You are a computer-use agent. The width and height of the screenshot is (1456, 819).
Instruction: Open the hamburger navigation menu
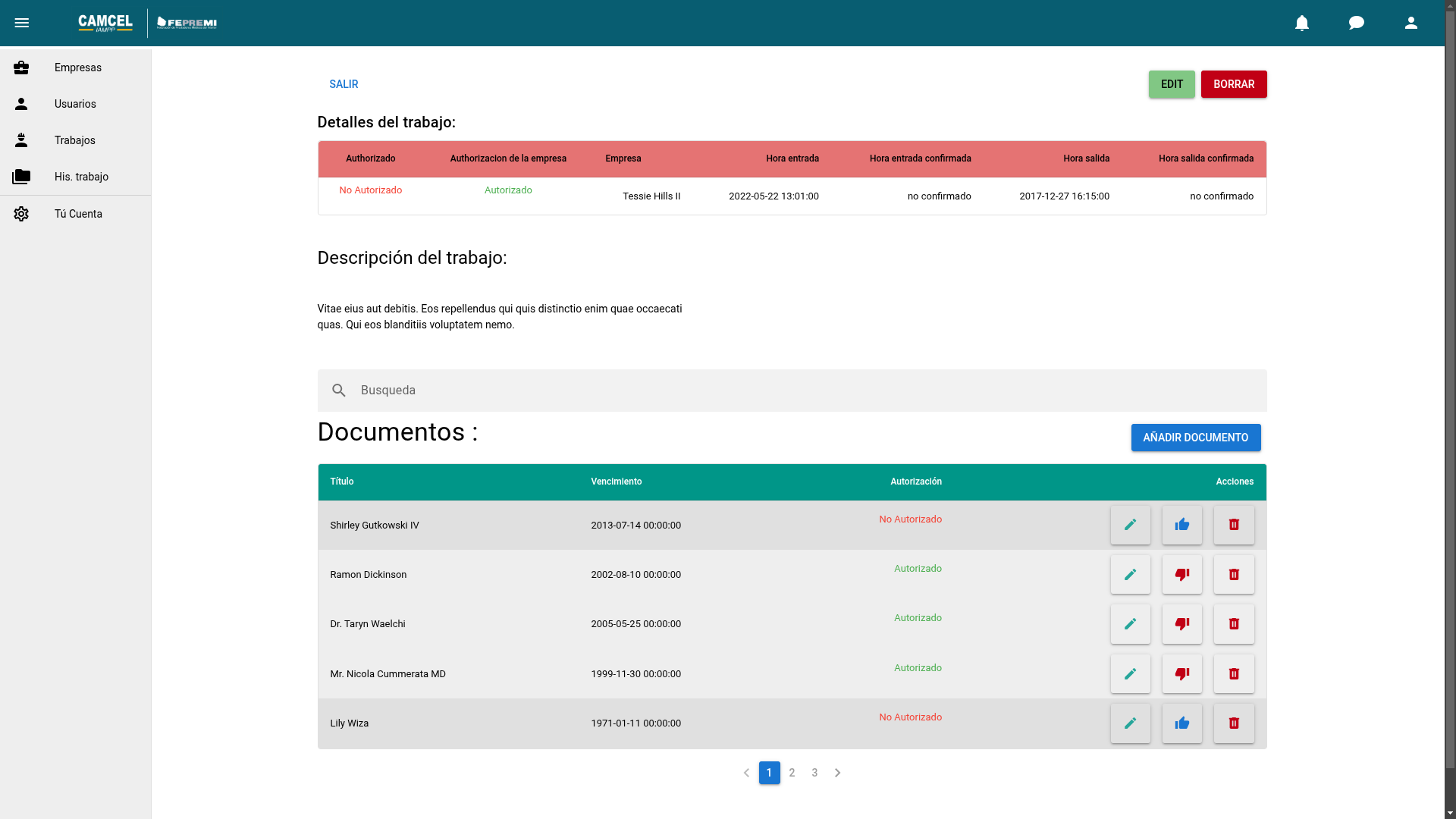tap(22, 23)
